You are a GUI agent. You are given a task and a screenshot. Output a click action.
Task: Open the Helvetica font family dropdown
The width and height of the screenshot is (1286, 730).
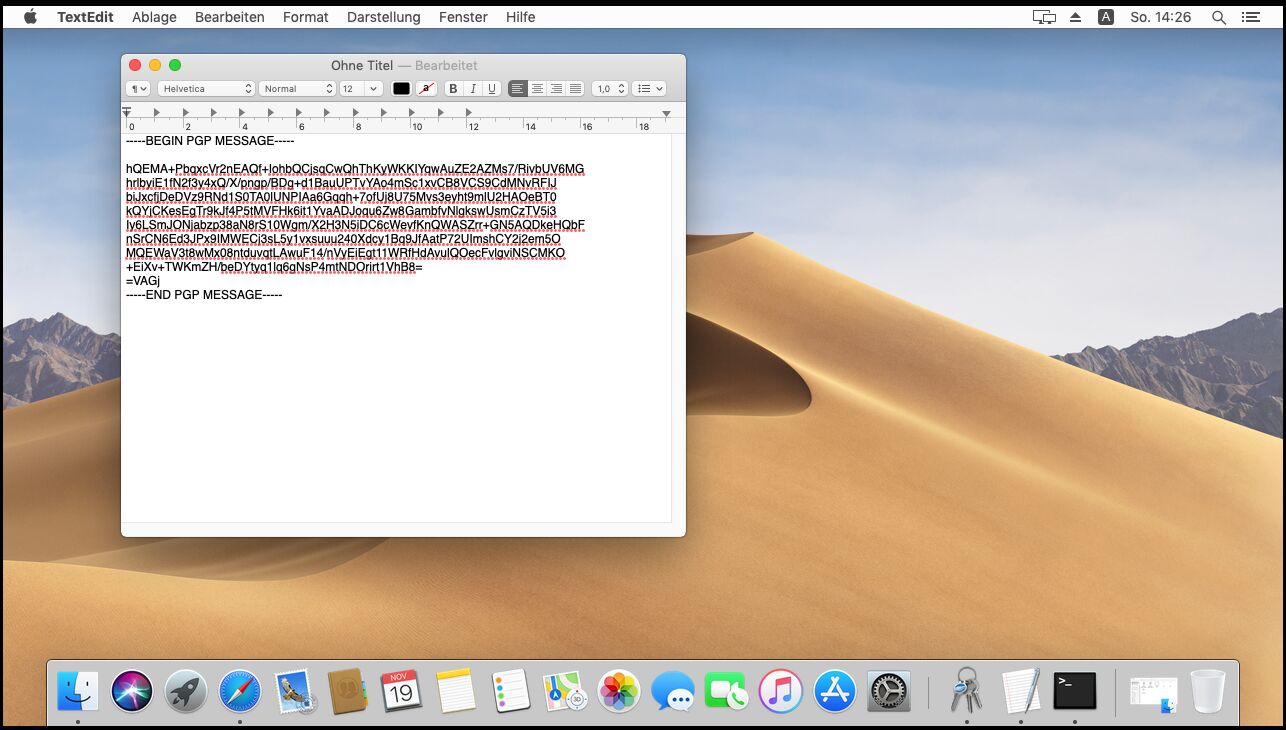(x=207, y=89)
